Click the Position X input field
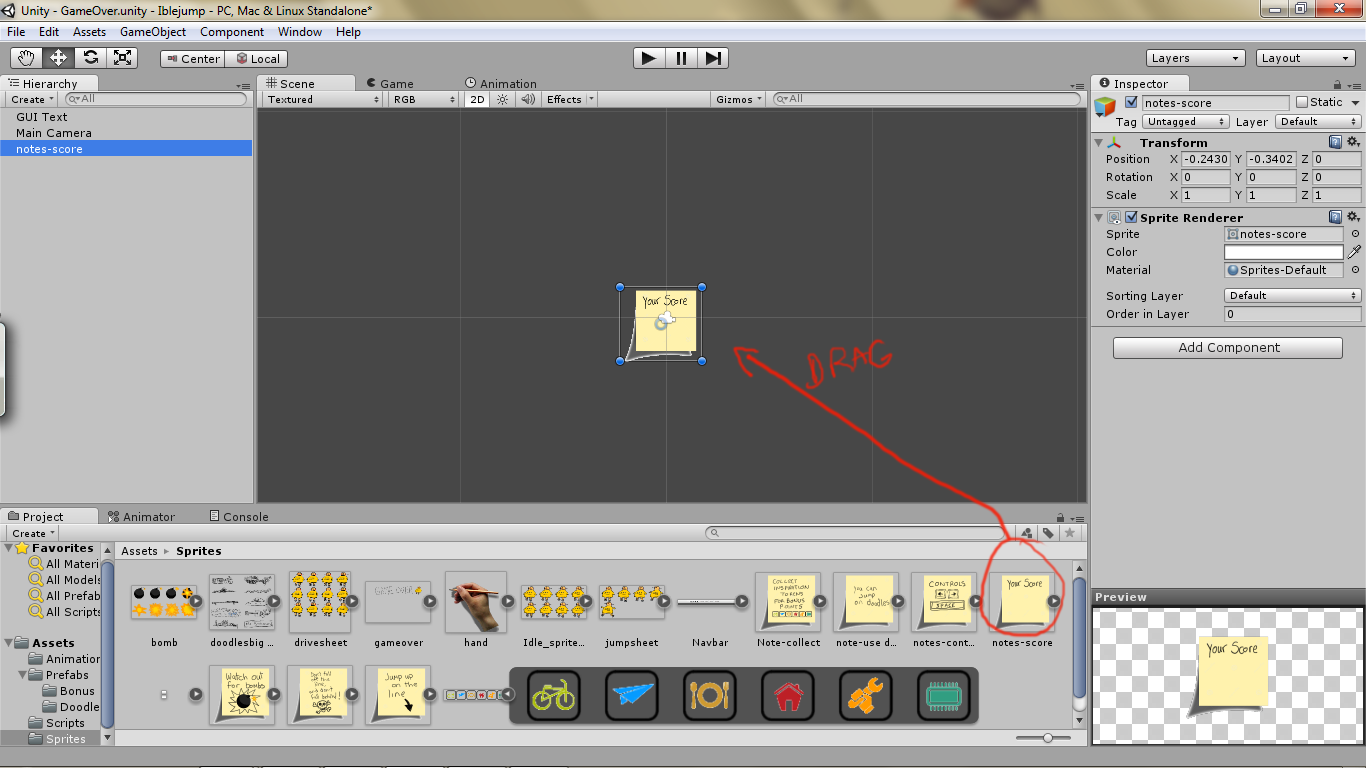 coord(1206,160)
